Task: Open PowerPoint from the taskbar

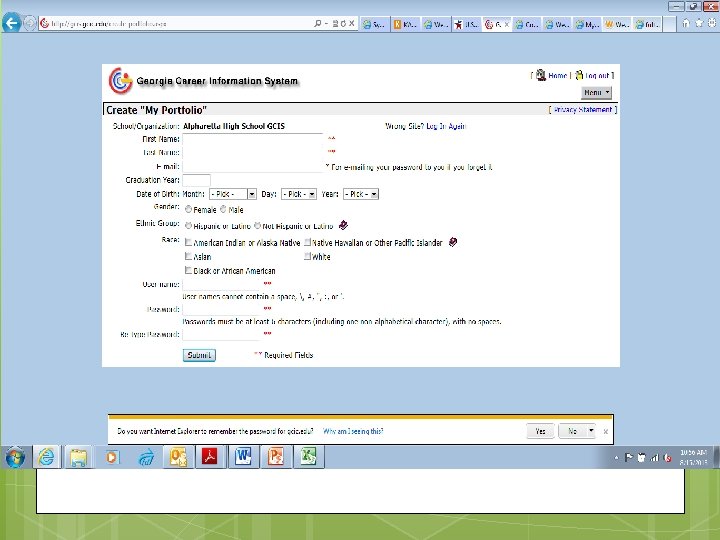Action: click(276, 457)
